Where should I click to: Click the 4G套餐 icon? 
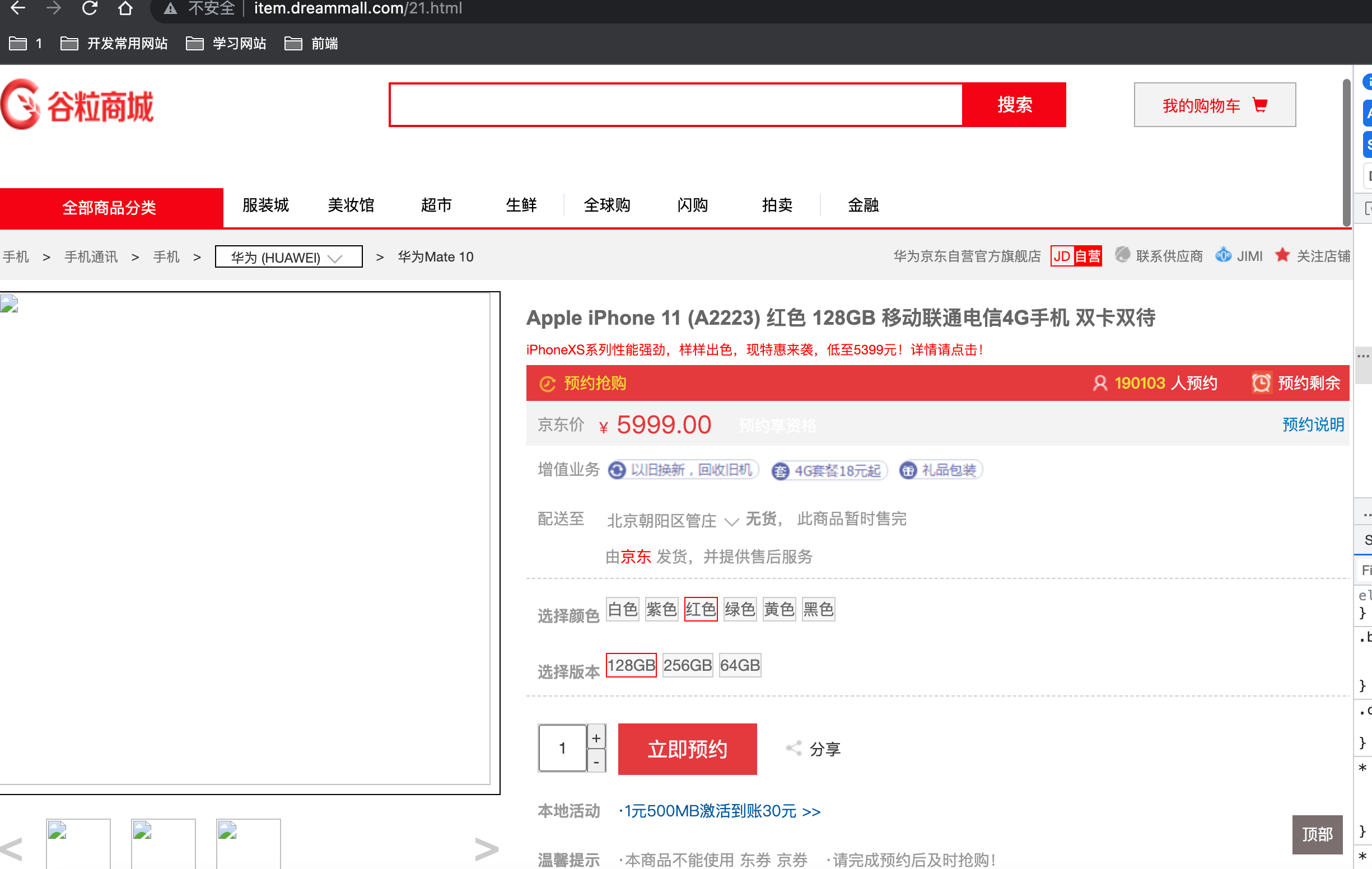point(780,471)
